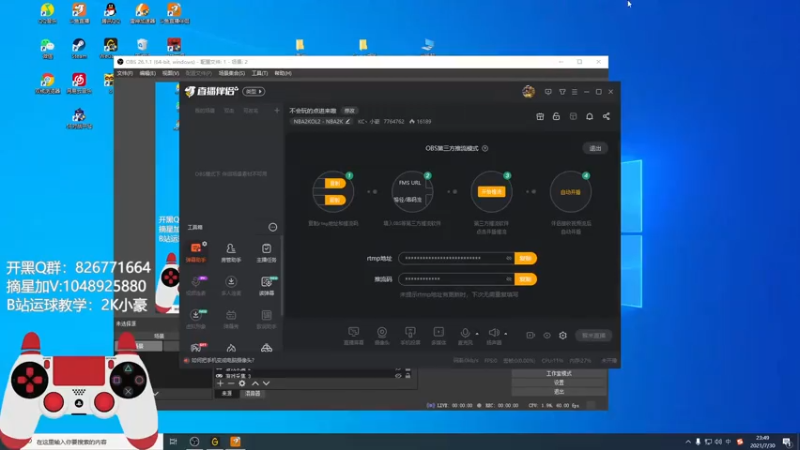Copy the stream code with orange button
800x450 pixels.
[x=526, y=279]
